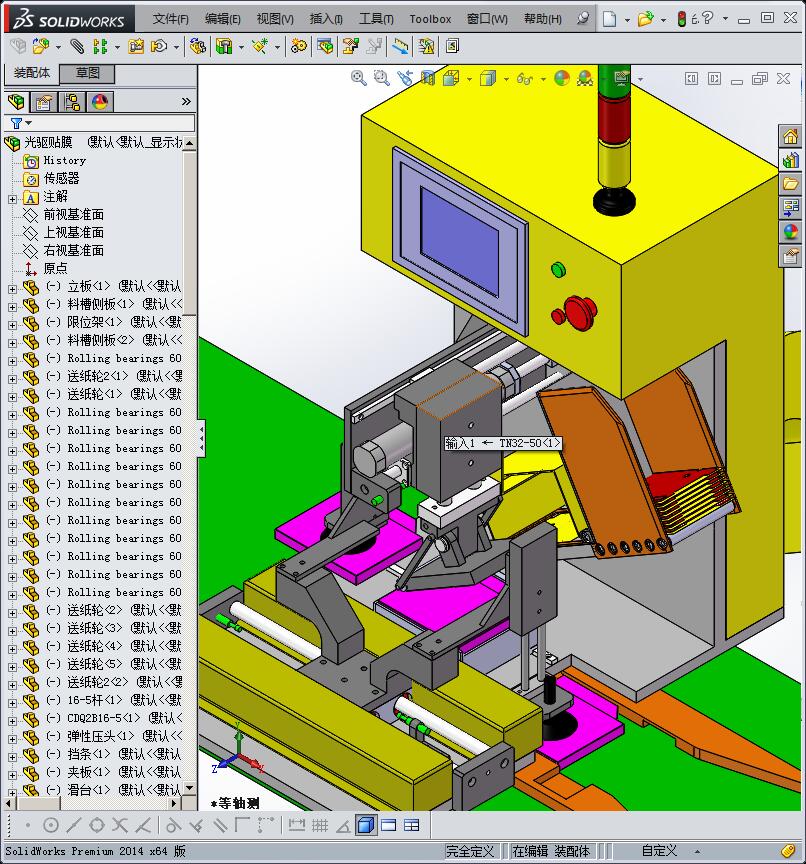The width and height of the screenshot is (806, 864).
Task: Switch to the 草图 tab
Action: coord(88,73)
